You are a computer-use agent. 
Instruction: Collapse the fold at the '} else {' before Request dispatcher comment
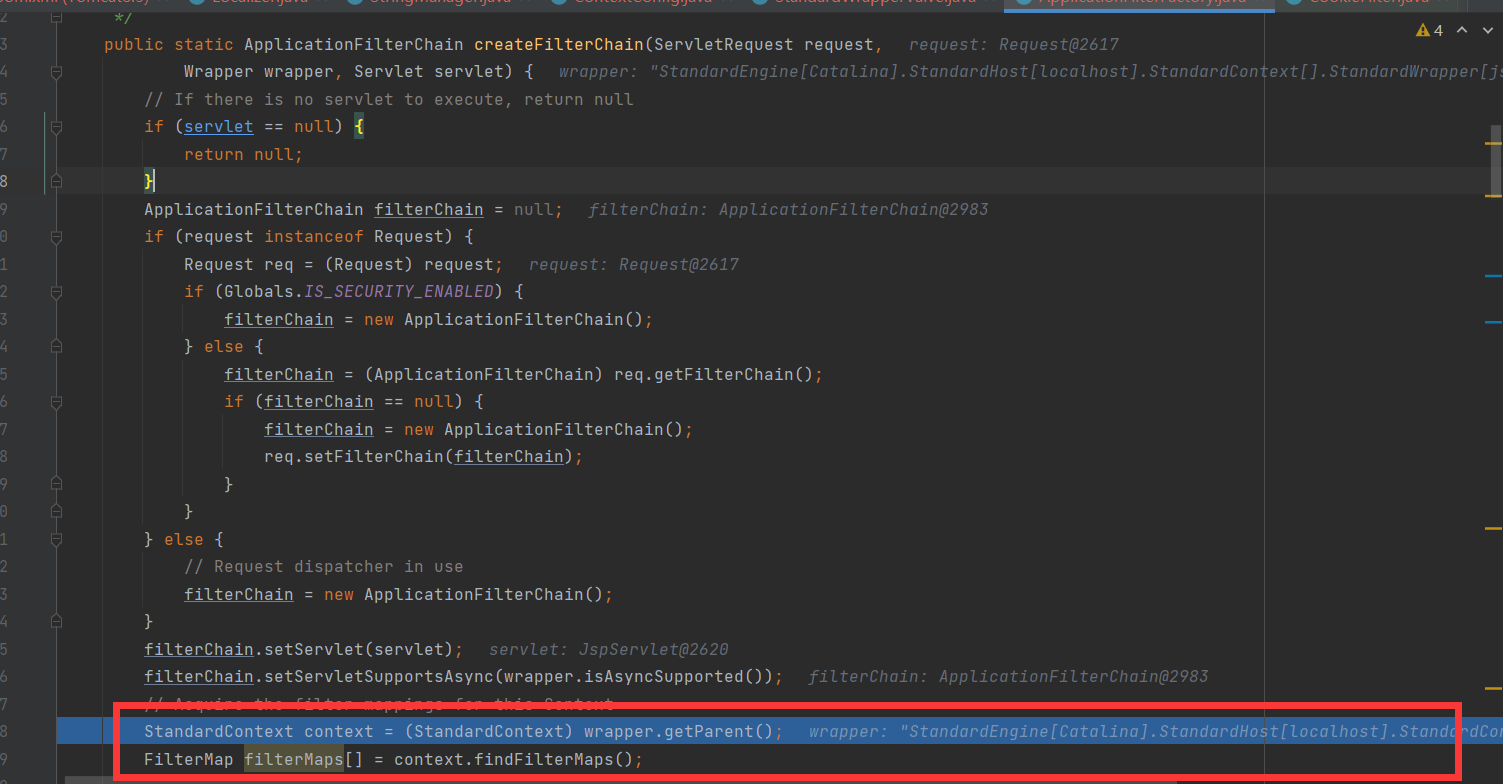point(56,540)
